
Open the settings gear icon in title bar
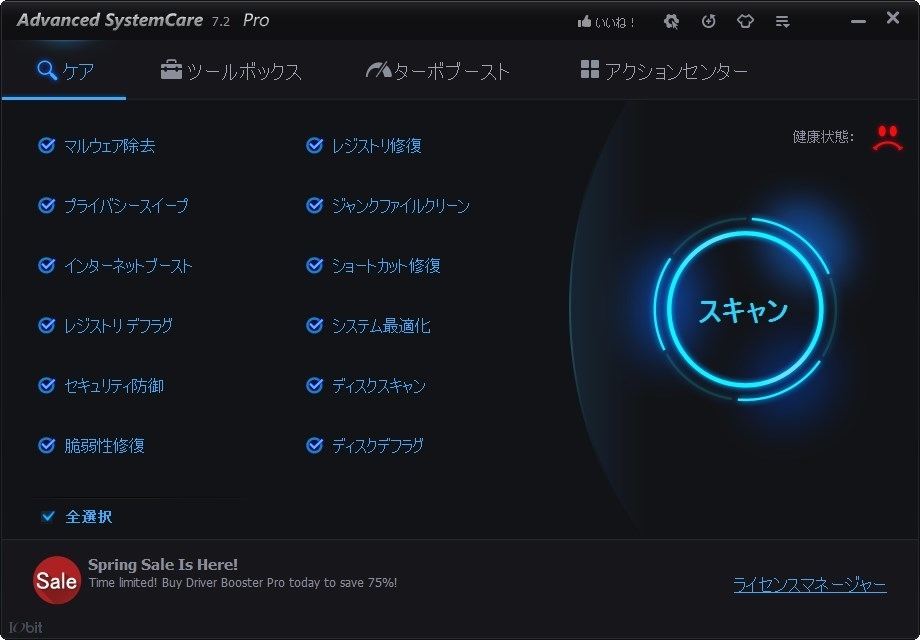click(x=671, y=22)
